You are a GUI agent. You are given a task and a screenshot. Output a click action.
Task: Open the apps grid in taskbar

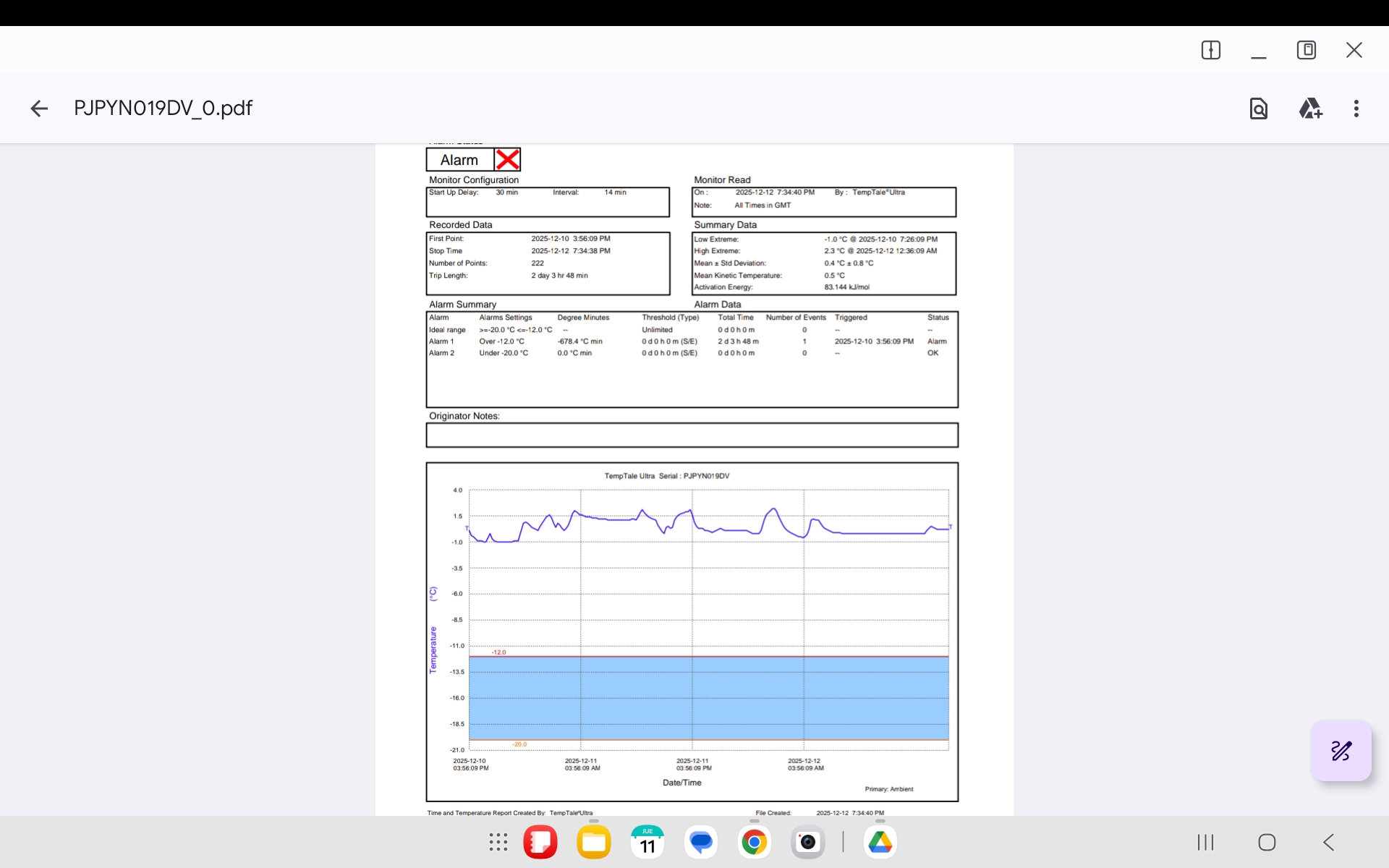click(498, 842)
